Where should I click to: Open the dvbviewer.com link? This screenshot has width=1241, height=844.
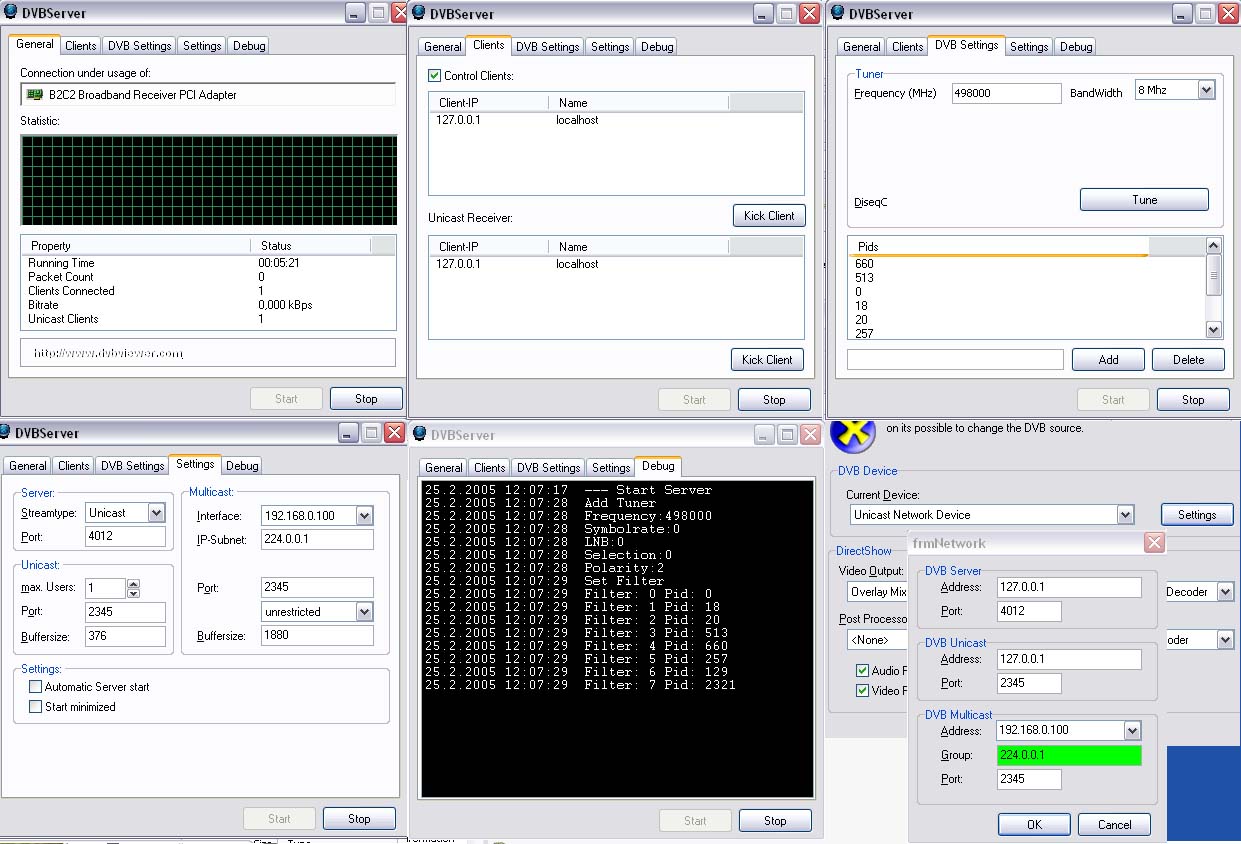point(108,353)
